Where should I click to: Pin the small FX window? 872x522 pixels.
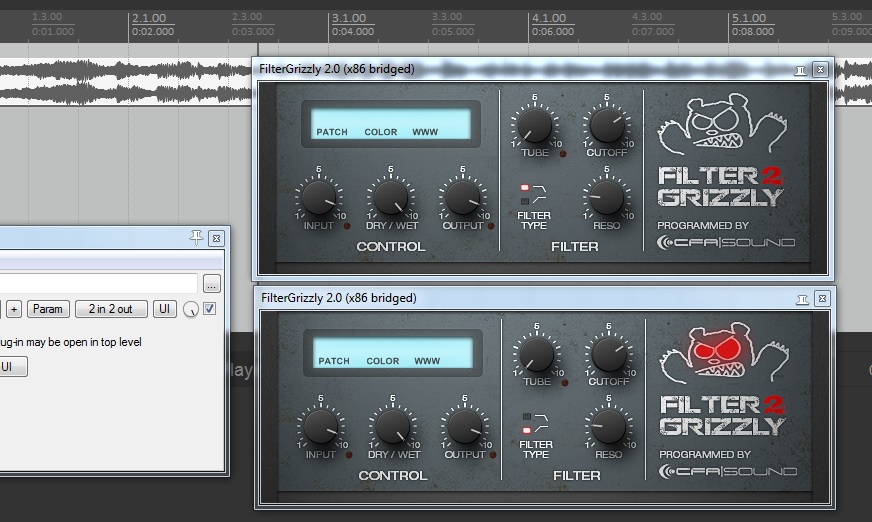(x=196, y=237)
